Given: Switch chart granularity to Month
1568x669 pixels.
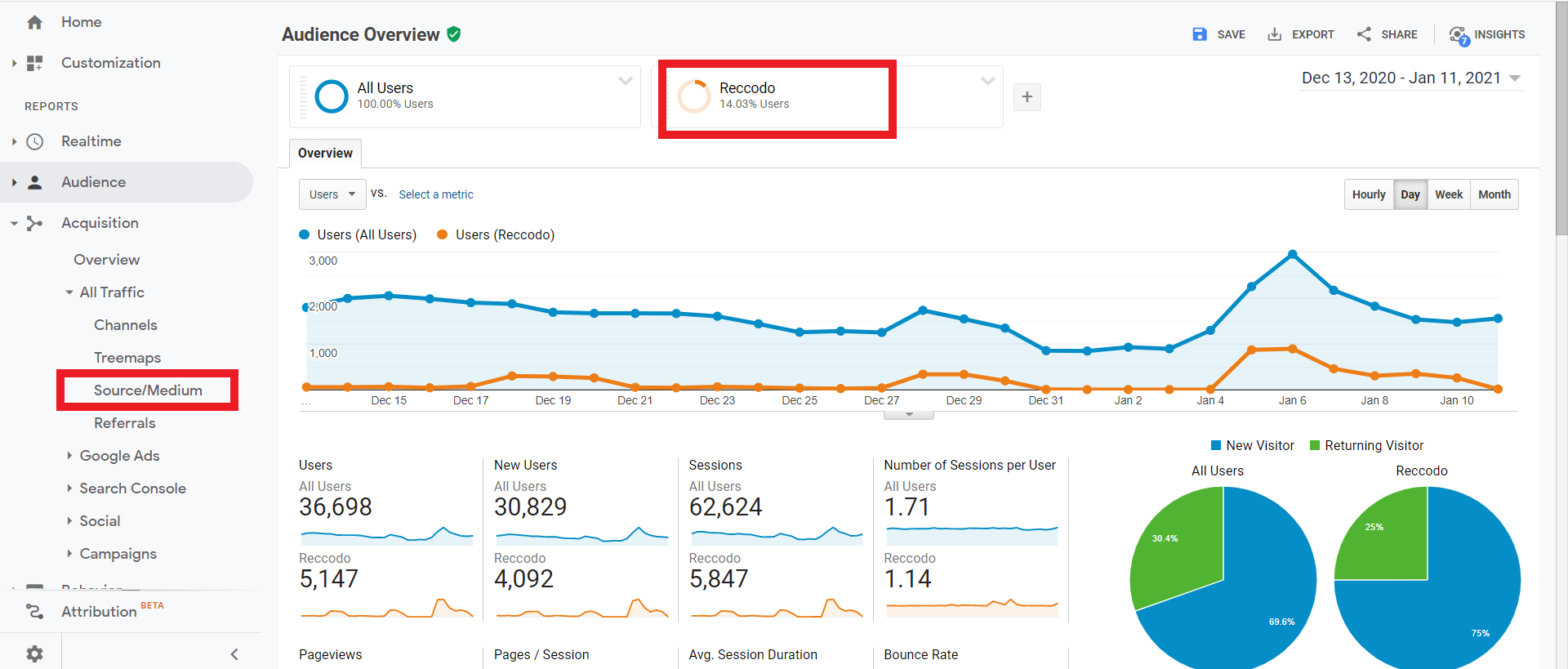Looking at the screenshot, I should tap(1494, 194).
